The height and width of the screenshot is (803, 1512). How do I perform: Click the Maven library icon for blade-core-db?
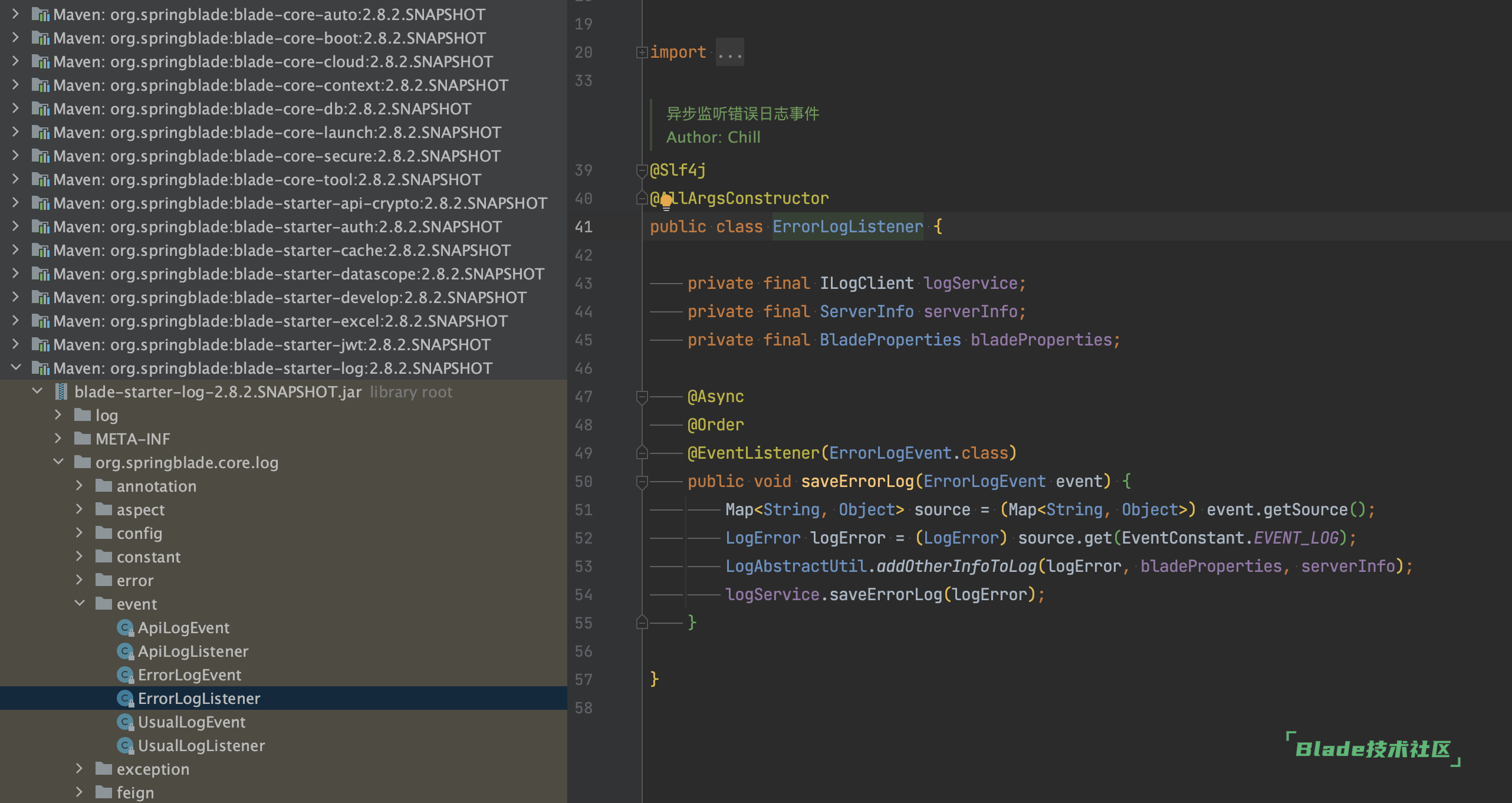[x=40, y=108]
